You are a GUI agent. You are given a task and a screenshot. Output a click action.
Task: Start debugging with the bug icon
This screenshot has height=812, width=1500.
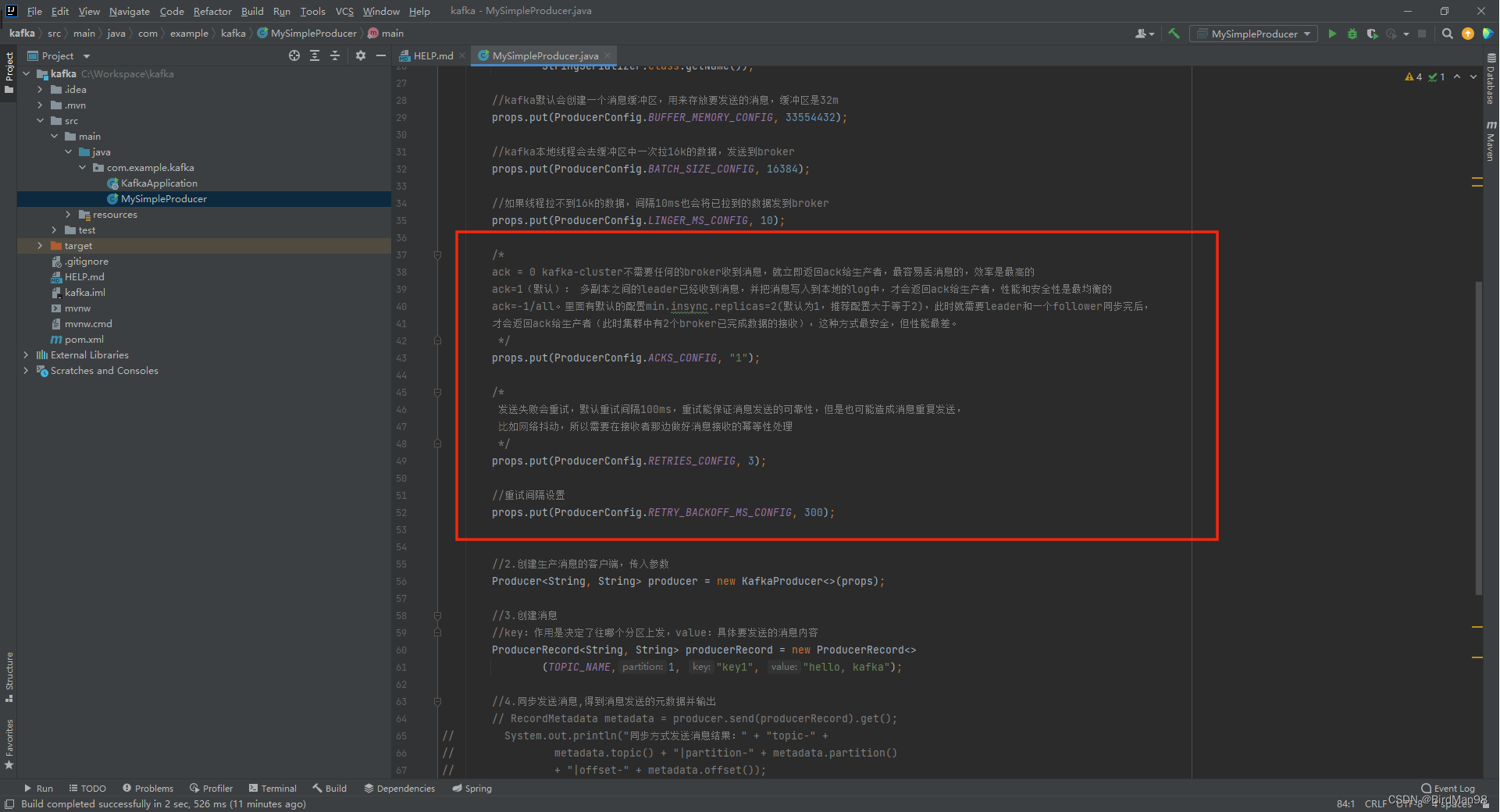pos(1352,34)
